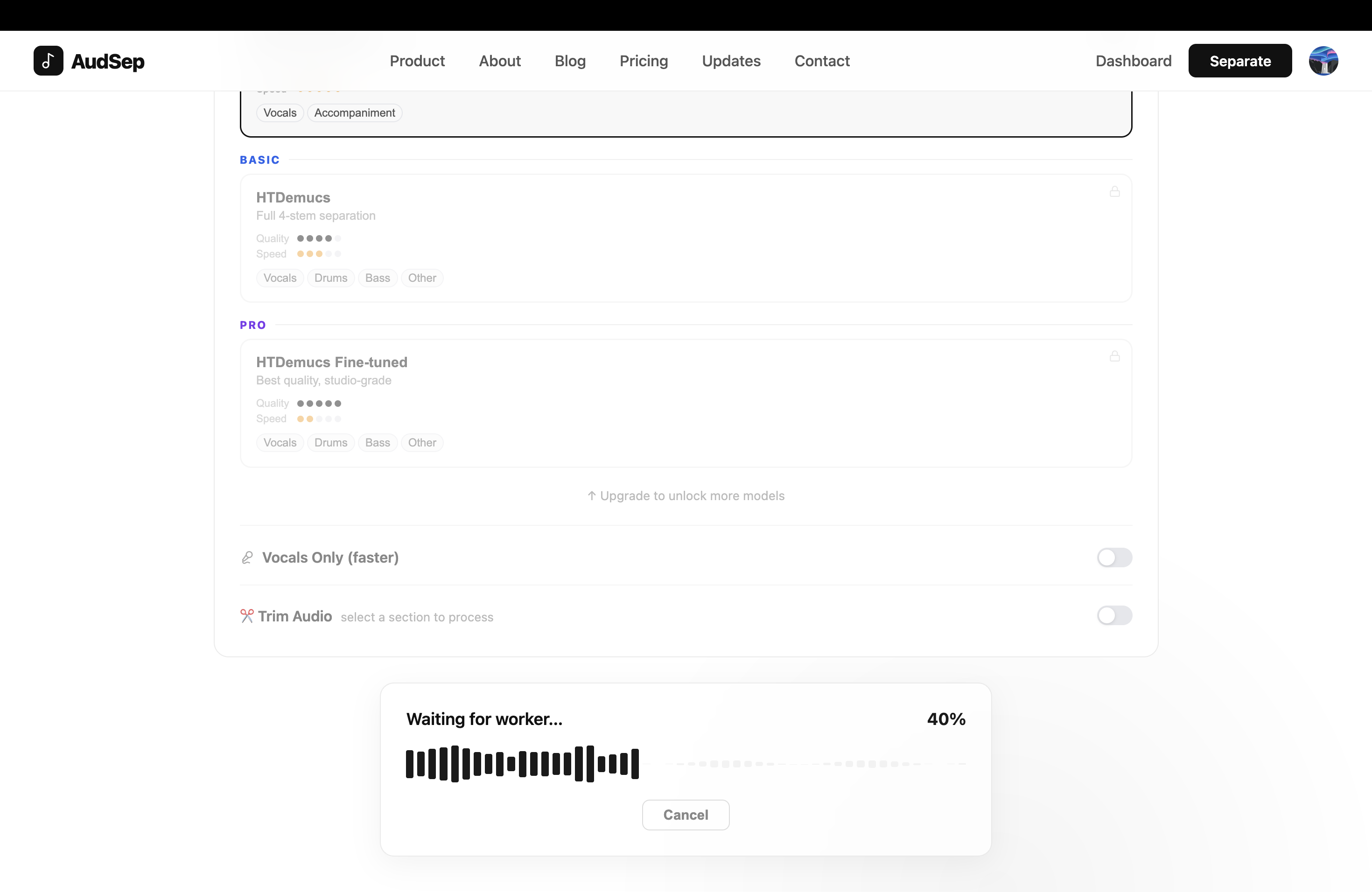The image size is (1372, 892).
Task: Click the black Separate button
Action: pos(1239,61)
